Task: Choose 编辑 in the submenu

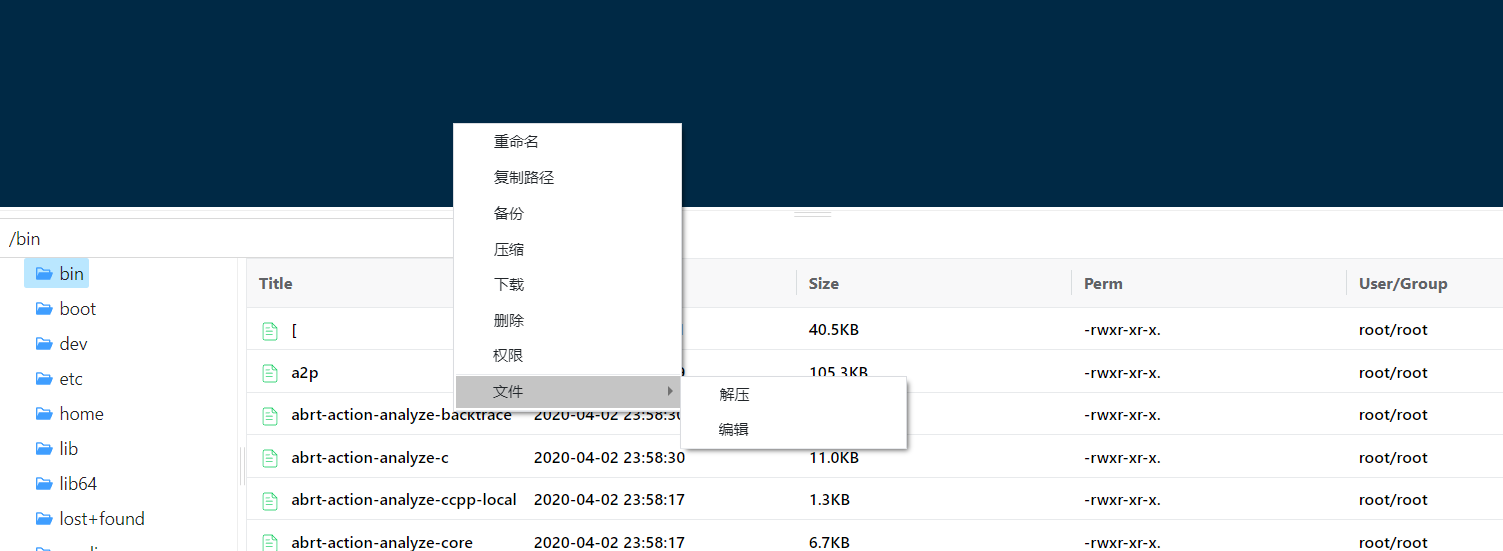Action: click(733, 430)
